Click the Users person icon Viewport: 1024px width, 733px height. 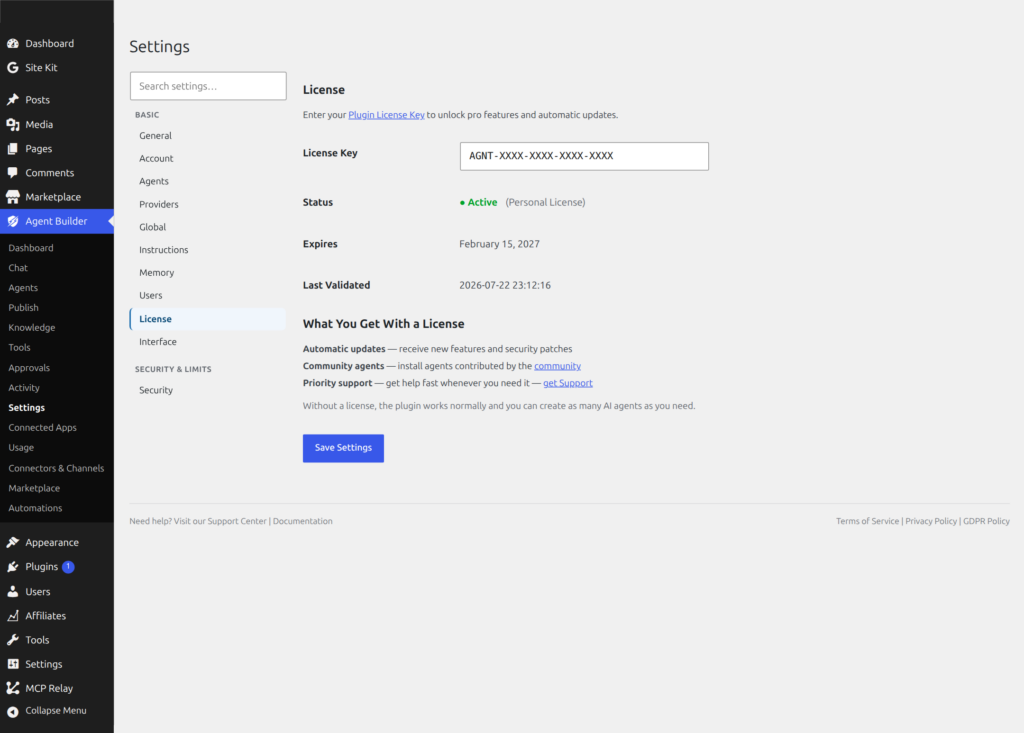point(12,592)
